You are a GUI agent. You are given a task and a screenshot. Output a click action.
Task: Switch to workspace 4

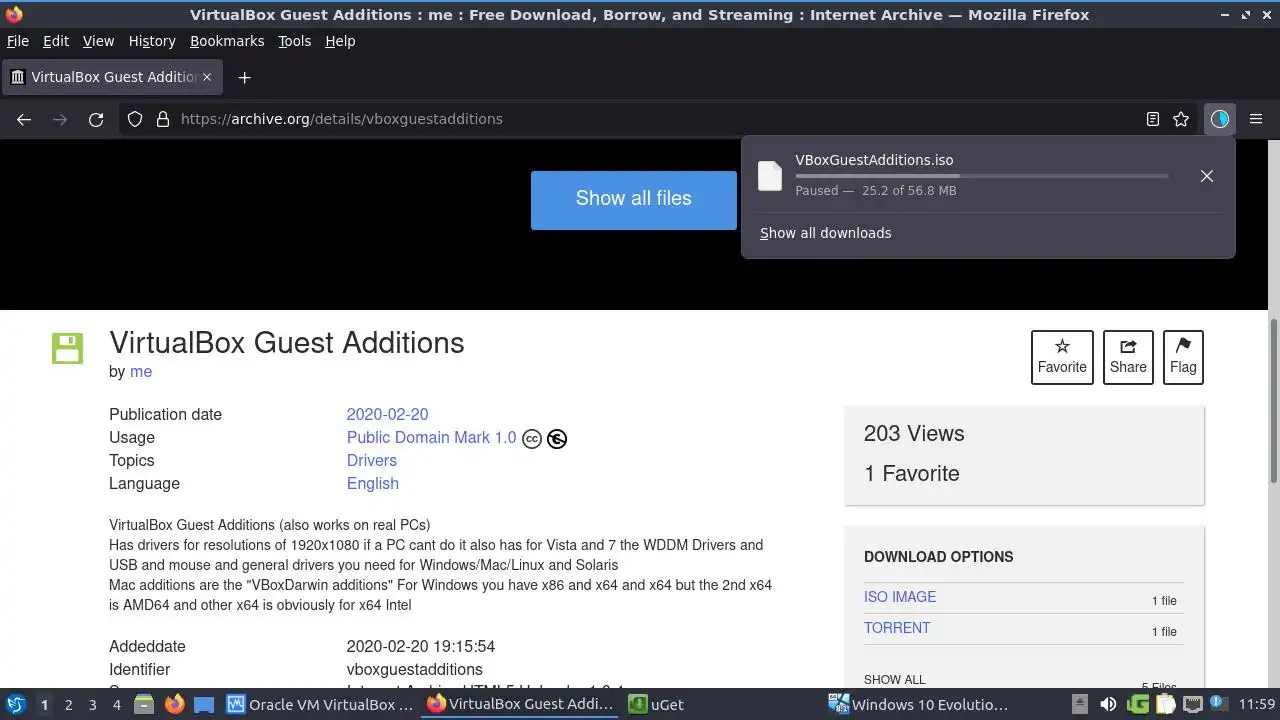tap(116, 705)
